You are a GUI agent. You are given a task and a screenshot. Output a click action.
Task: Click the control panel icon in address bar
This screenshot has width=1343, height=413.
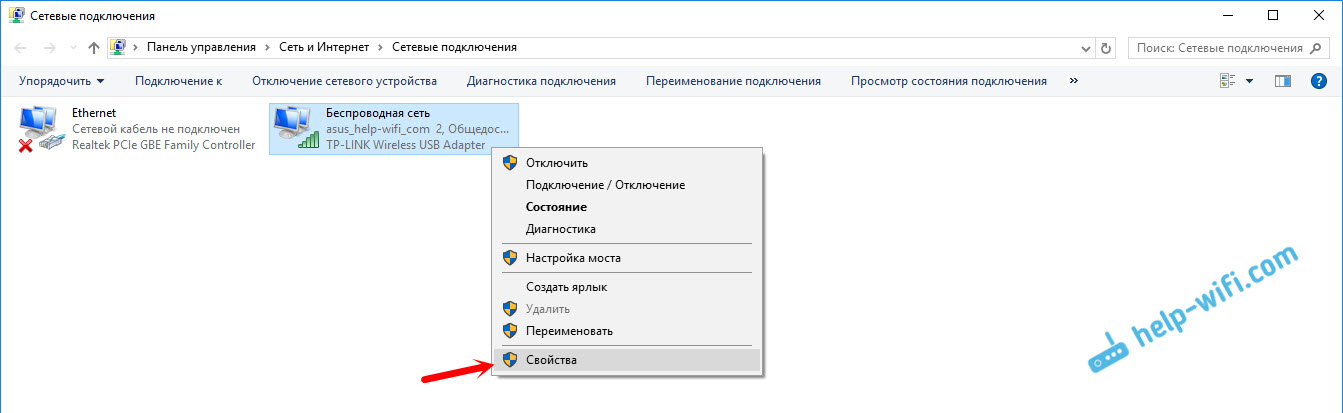[x=119, y=47]
